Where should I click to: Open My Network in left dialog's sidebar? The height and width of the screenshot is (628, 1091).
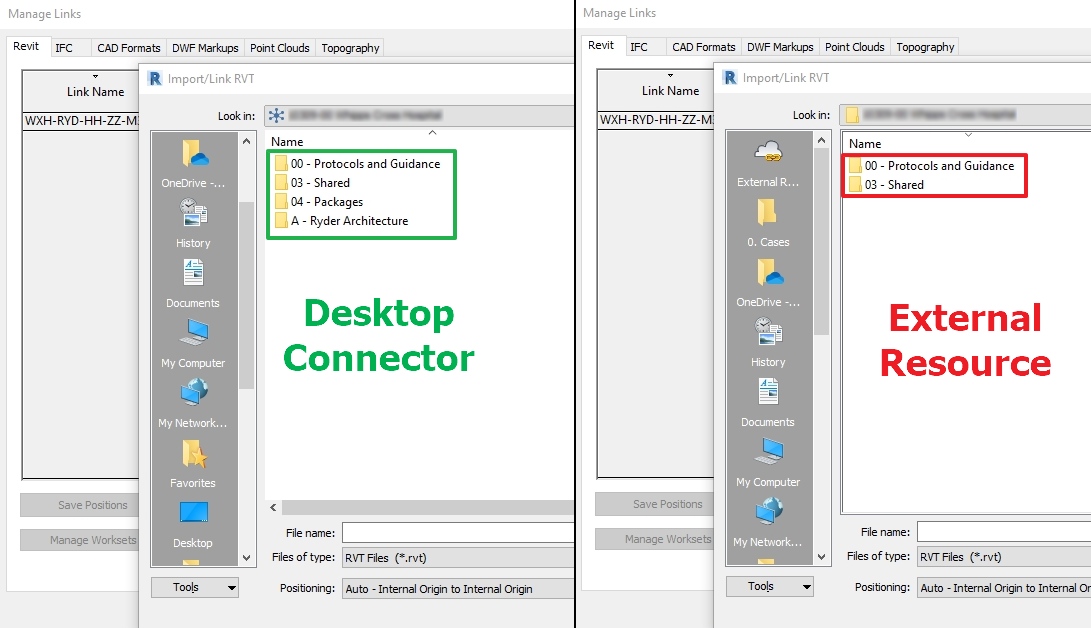click(193, 403)
